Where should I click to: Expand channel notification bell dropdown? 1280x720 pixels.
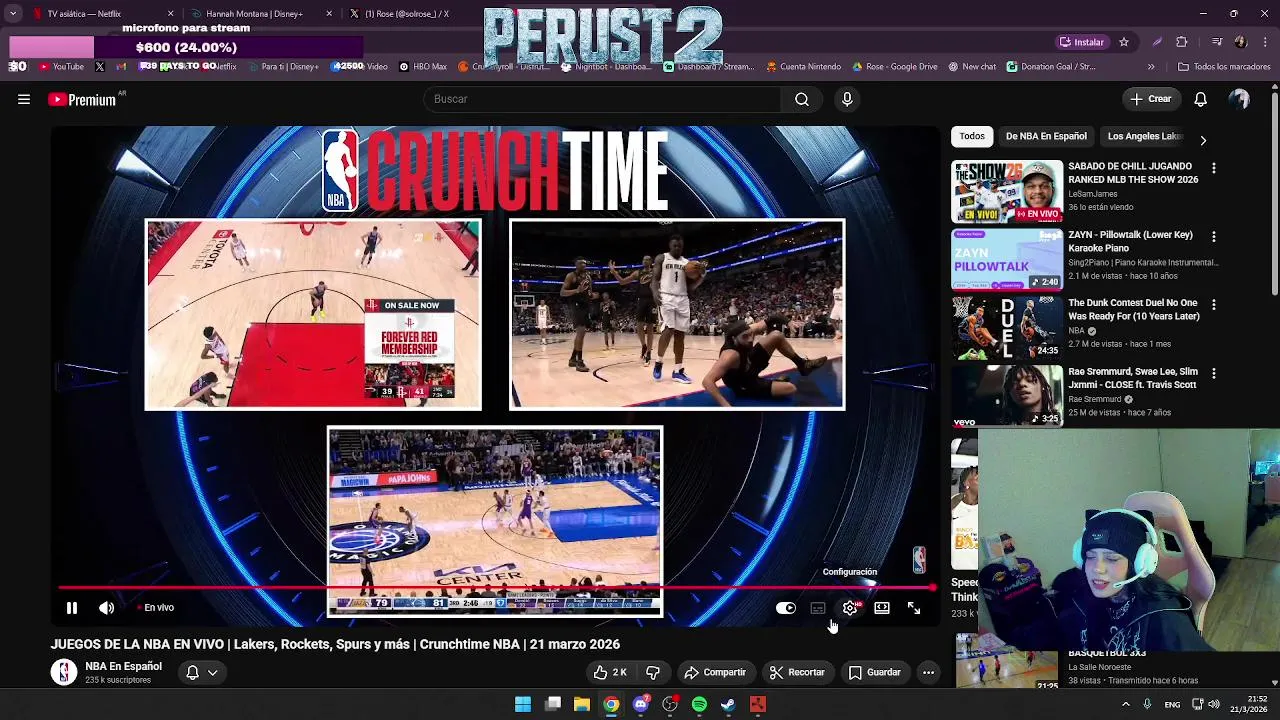[202, 672]
